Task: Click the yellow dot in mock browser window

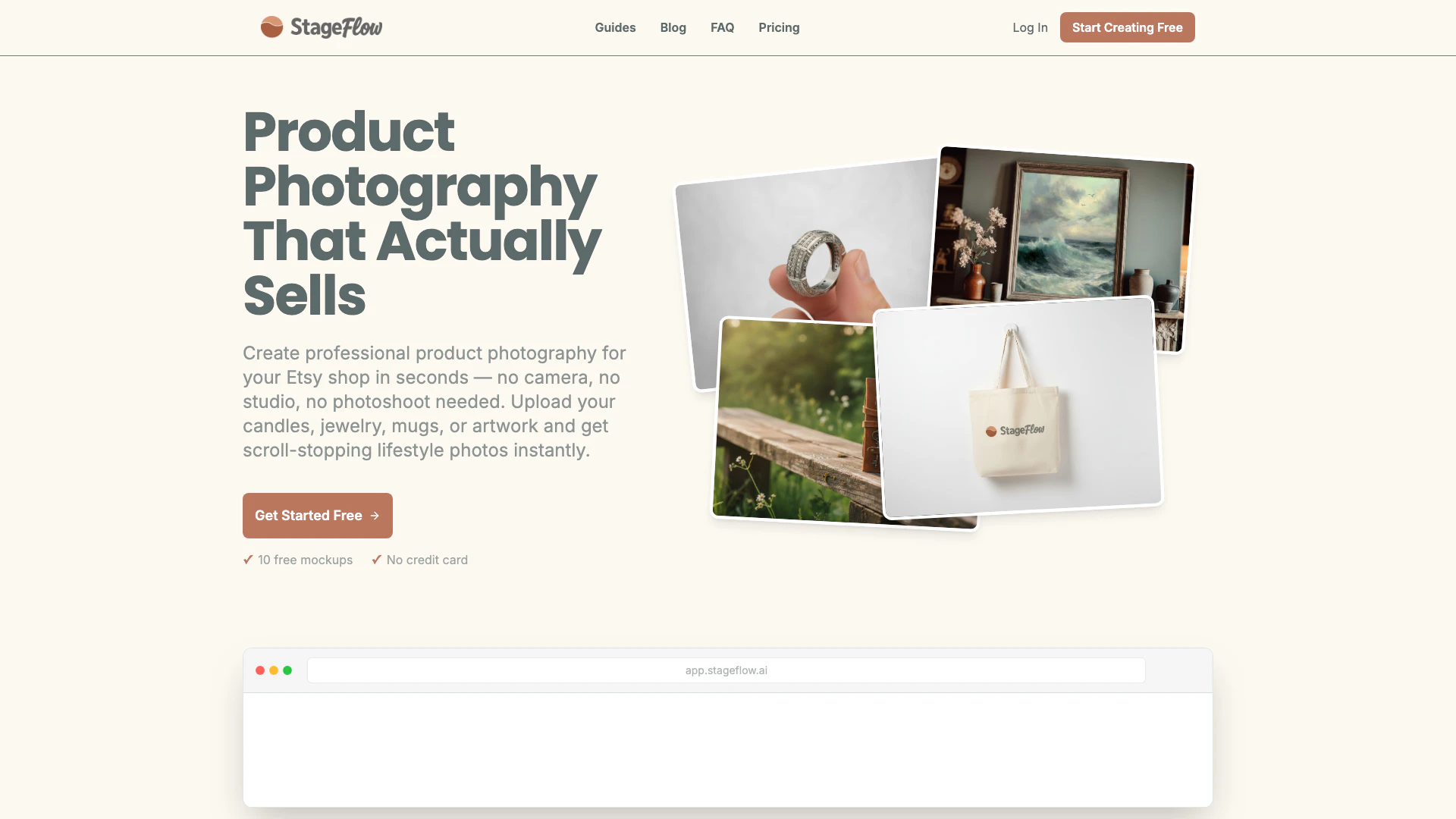Action: [274, 670]
